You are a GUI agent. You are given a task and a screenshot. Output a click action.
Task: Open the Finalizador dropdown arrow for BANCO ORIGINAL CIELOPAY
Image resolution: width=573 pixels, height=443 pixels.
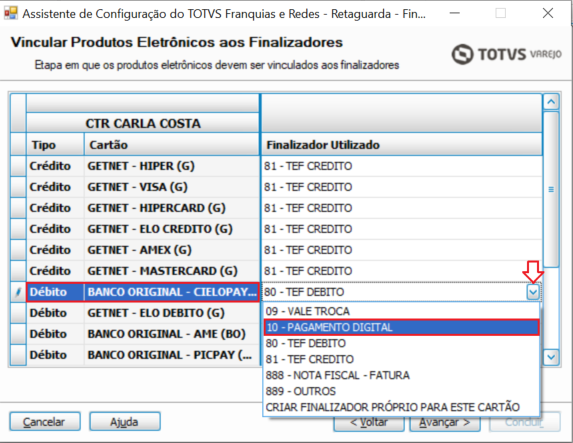coord(533,292)
